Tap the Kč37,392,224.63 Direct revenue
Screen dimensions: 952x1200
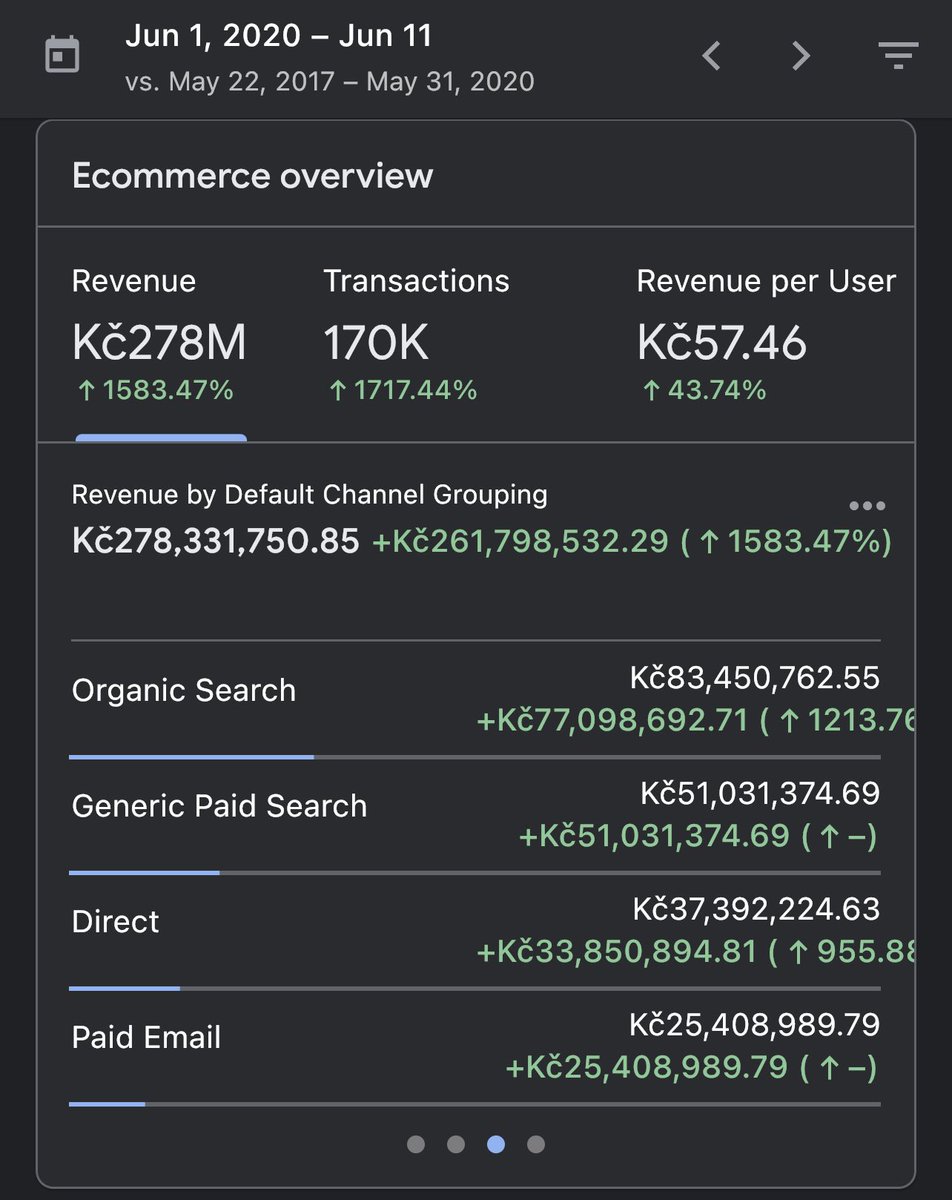pyautogui.click(x=756, y=909)
